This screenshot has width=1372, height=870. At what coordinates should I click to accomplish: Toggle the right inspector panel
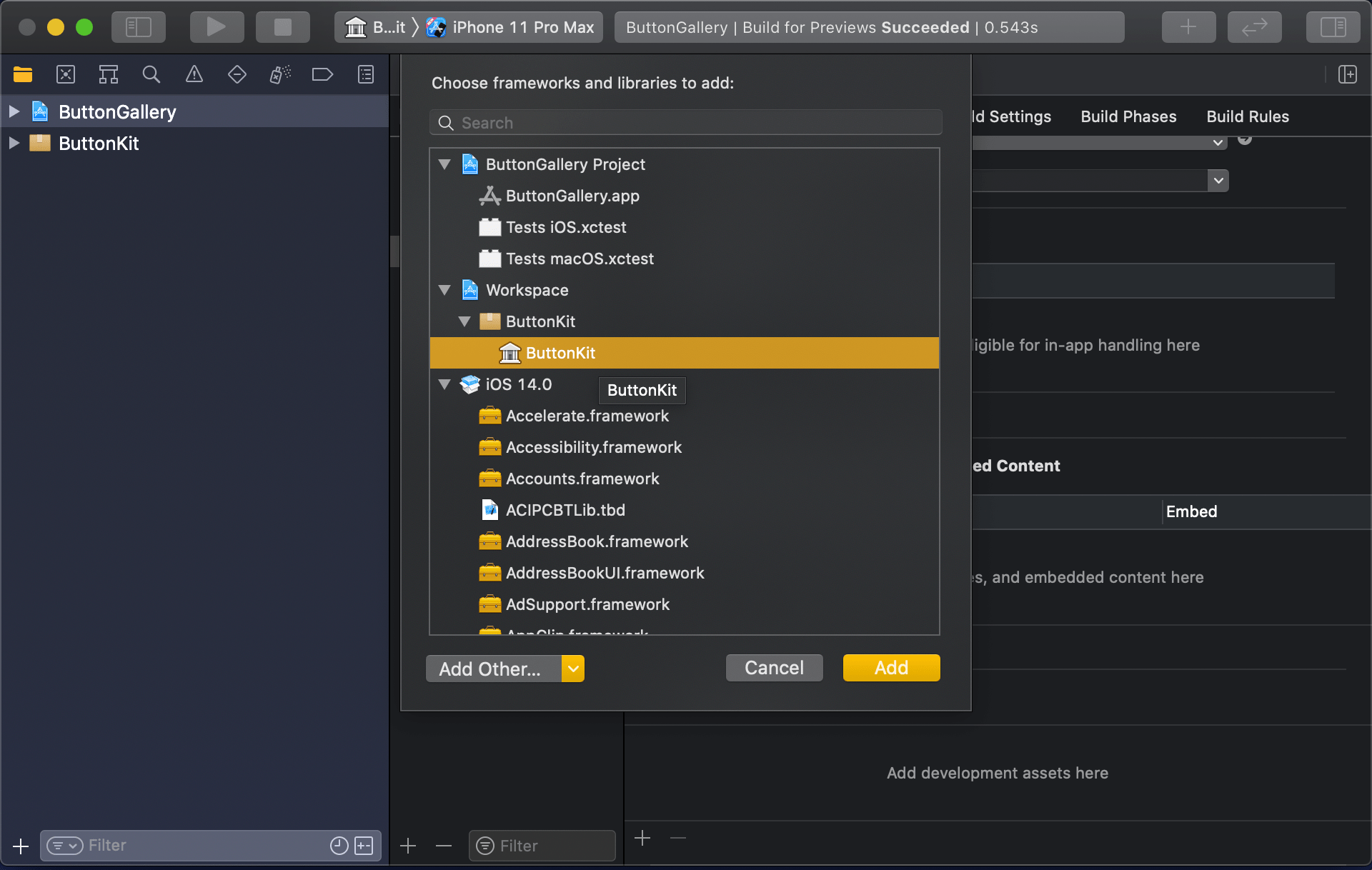1333,27
